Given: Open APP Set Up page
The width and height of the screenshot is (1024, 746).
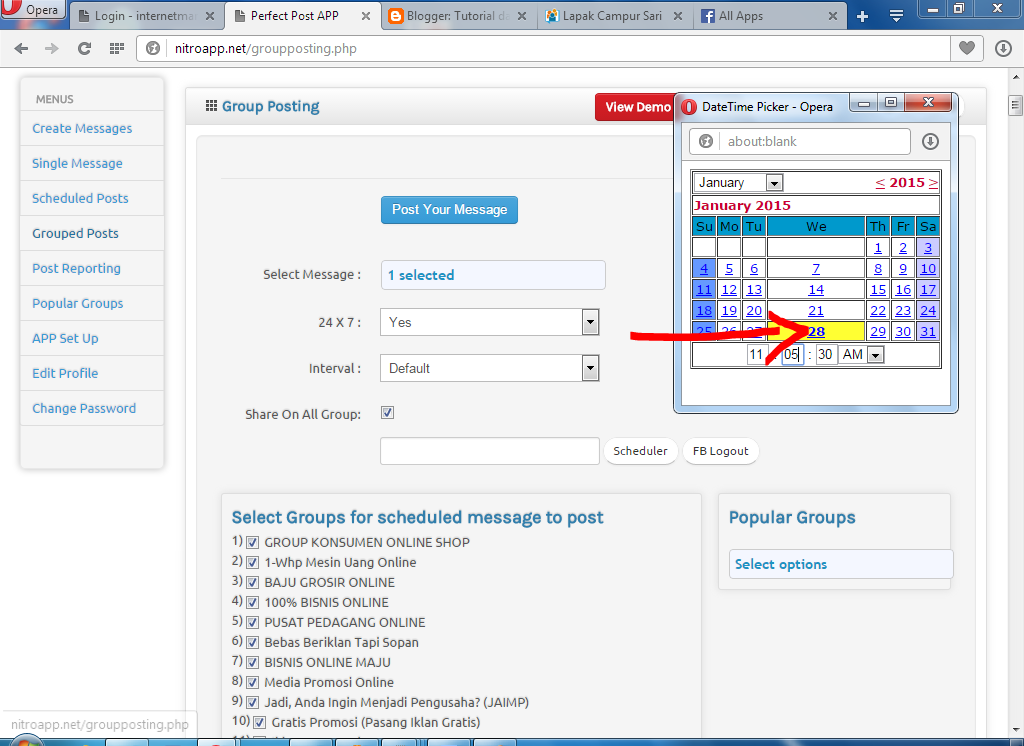Looking at the screenshot, I should pos(65,338).
